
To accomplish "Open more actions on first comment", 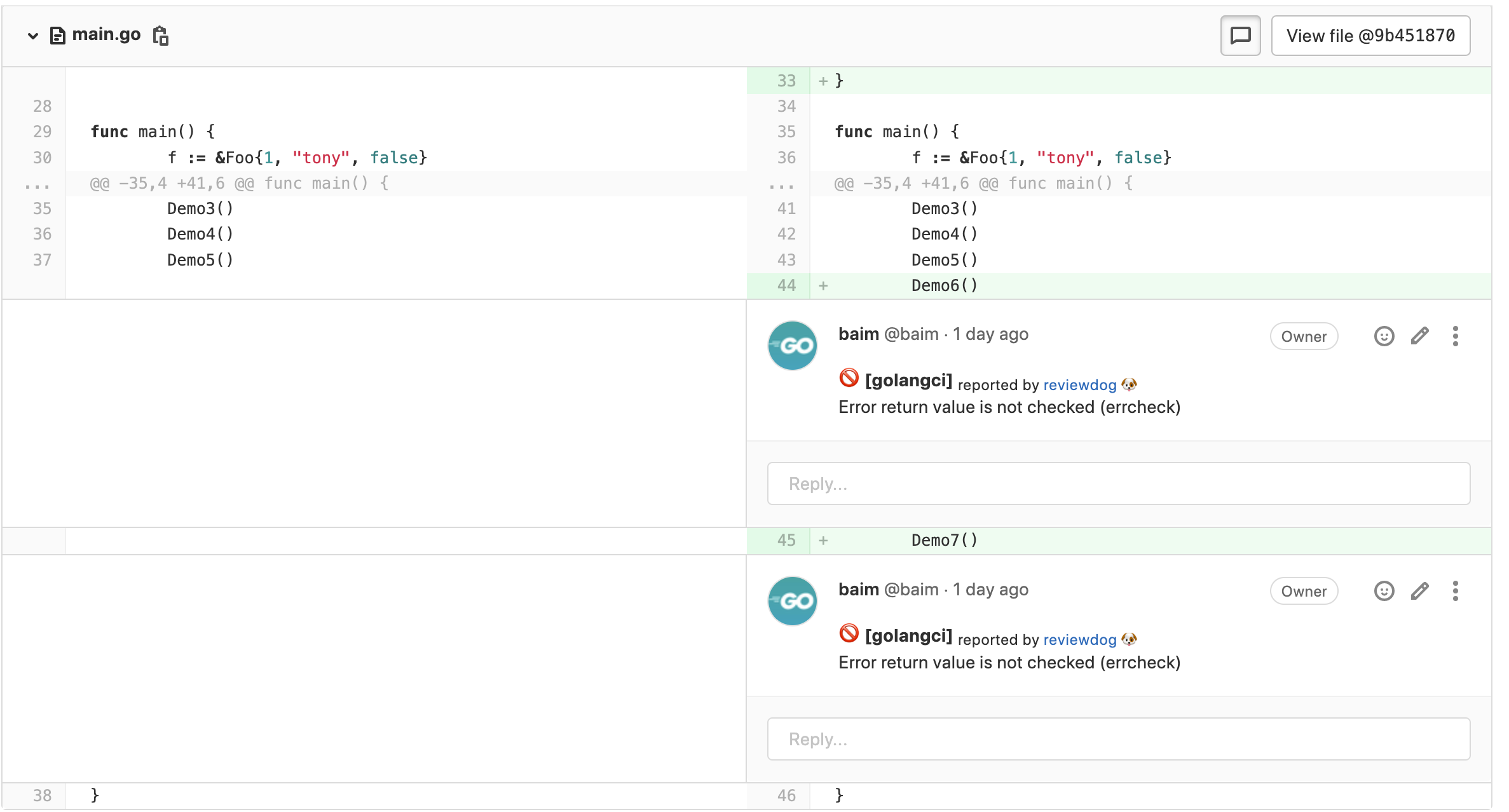I will pyautogui.click(x=1456, y=336).
